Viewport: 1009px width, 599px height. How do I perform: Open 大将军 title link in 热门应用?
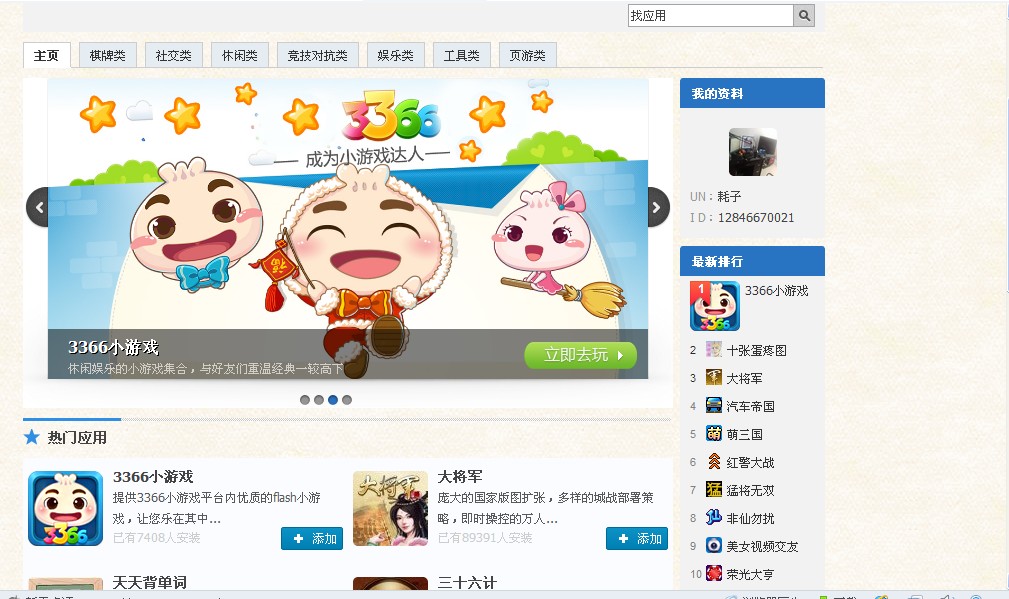460,477
